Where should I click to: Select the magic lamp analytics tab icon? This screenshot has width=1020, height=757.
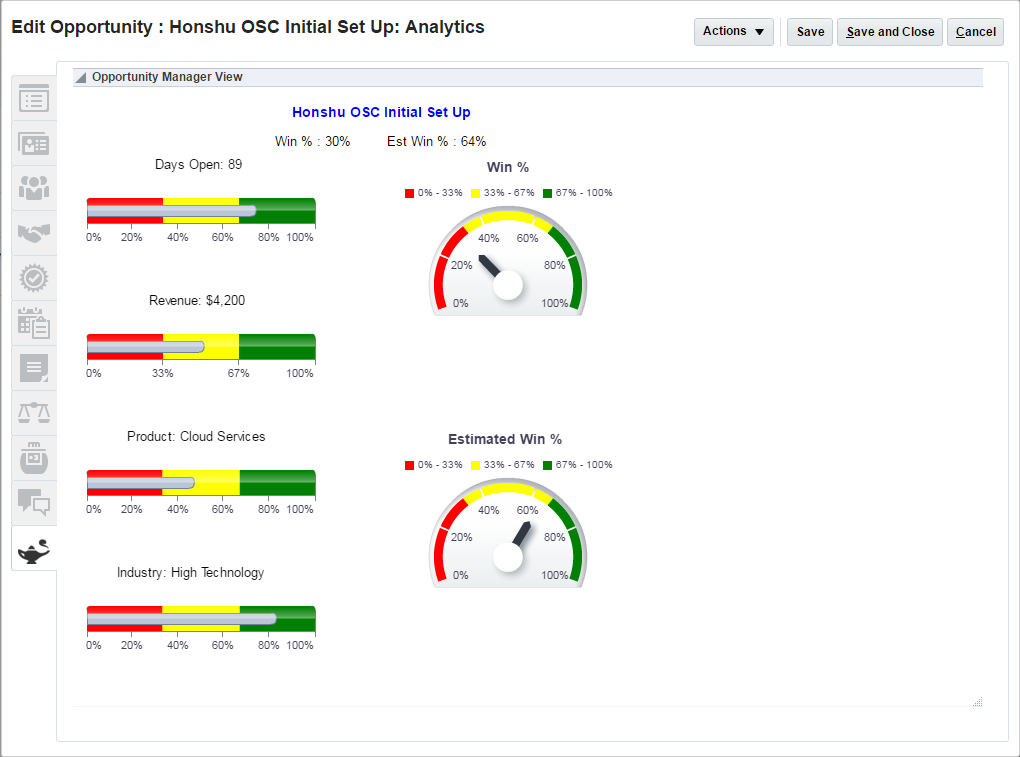pyautogui.click(x=34, y=551)
